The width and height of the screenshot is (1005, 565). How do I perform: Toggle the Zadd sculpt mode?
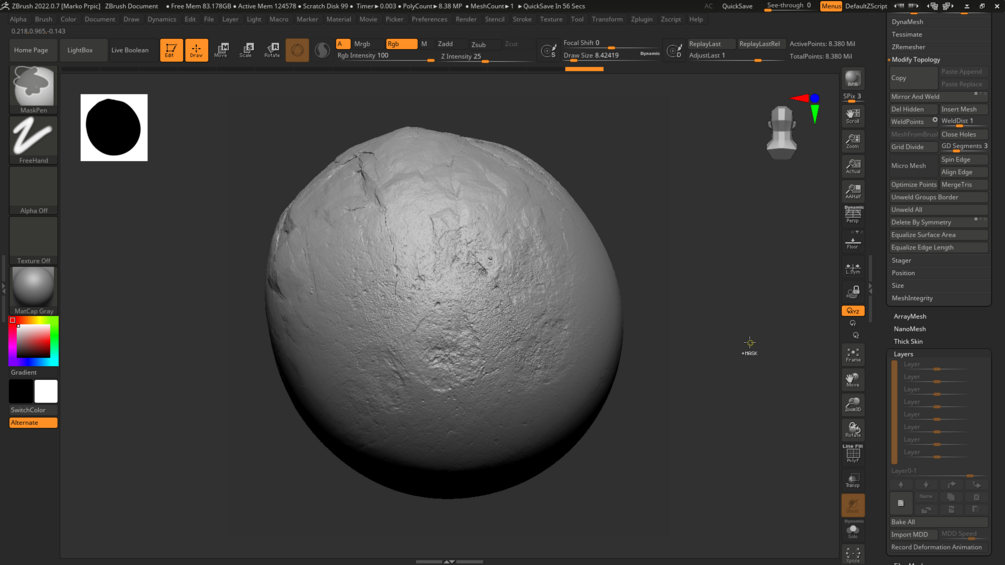446,44
